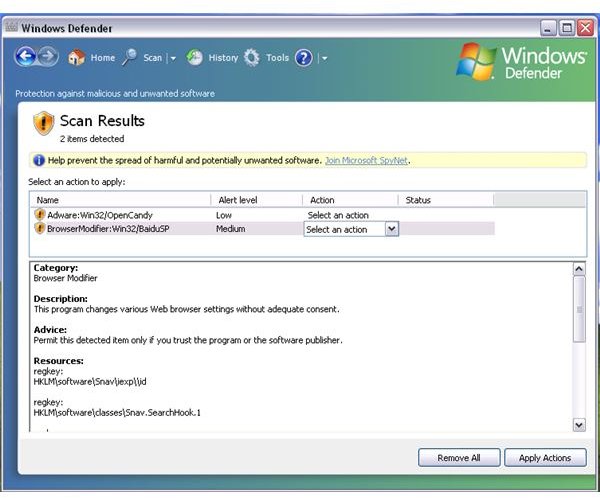
Task: Open action dropdown for BrowserModifier:Win32/BaiduSP
Action: pos(392,229)
